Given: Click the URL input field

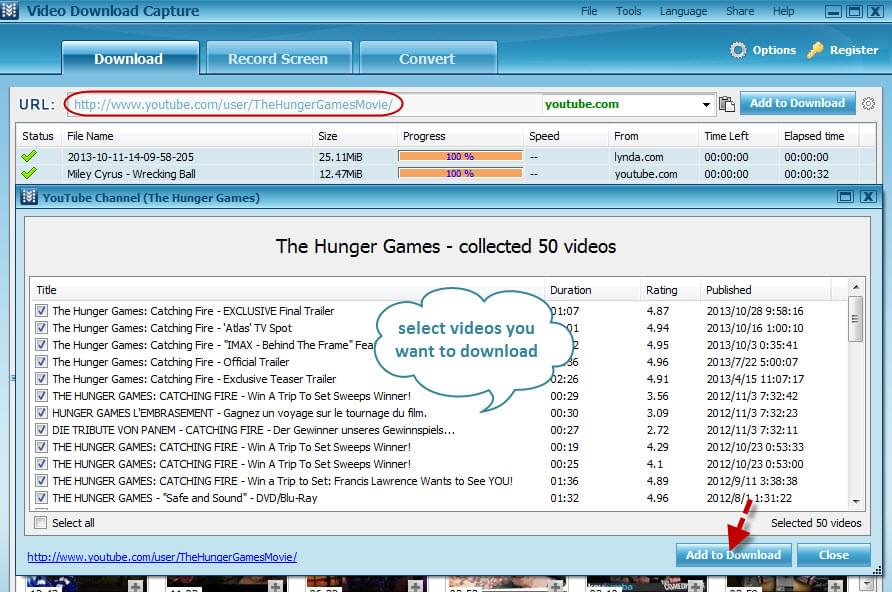Looking at the screenshot, I should 304,105.
